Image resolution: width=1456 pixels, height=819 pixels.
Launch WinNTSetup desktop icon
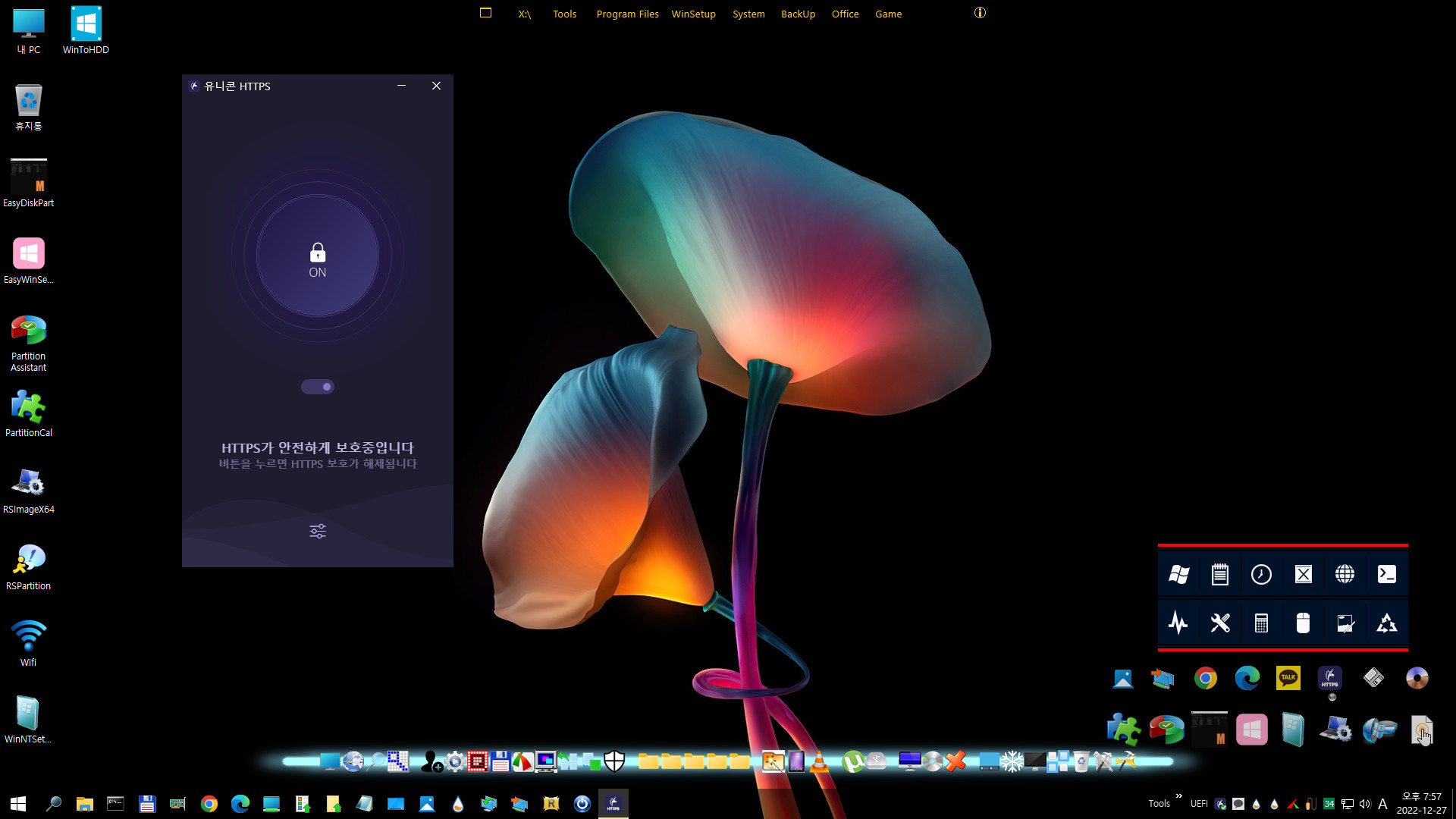click(29, 720)
